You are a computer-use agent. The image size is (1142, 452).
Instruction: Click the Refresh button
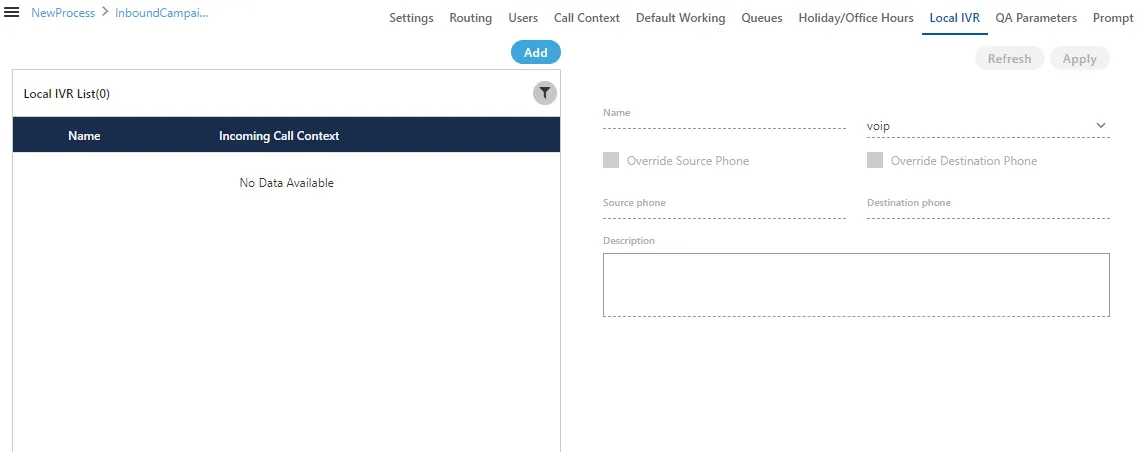tap(1009, 59)
